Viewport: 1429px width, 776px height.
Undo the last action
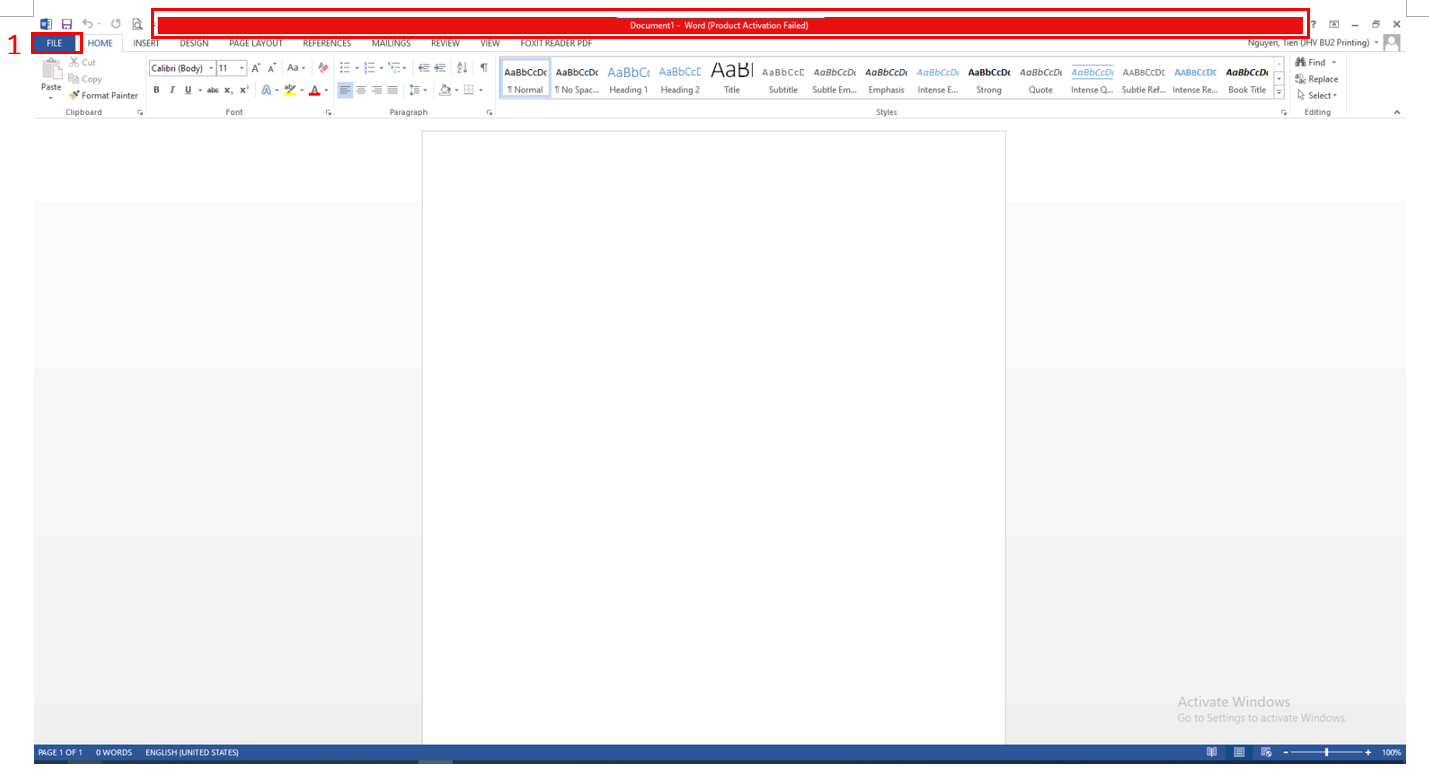[x=88, y=24]
